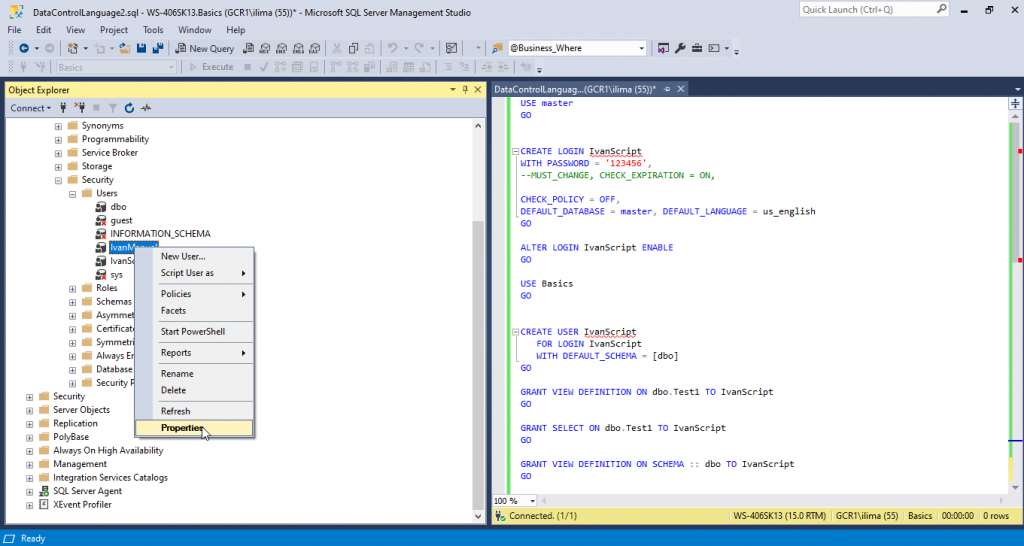The height and width of the screenshot is (546, 1024).
Task: Click the Connect Object Explorer plug icon
Action: 63,108
